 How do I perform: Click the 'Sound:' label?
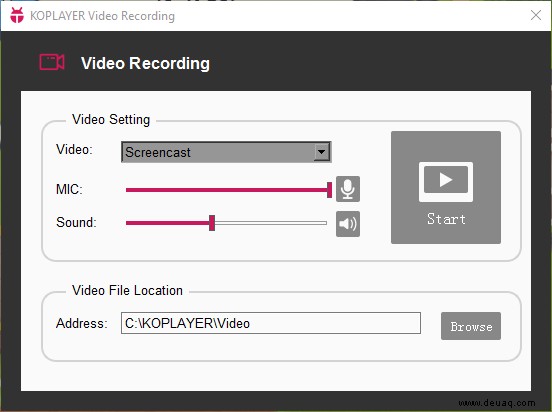coord(76,223)
